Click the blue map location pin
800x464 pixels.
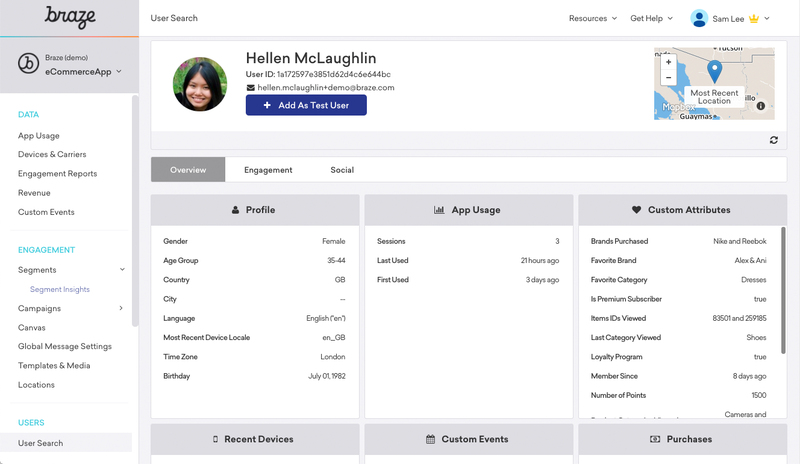coord(714,71)
